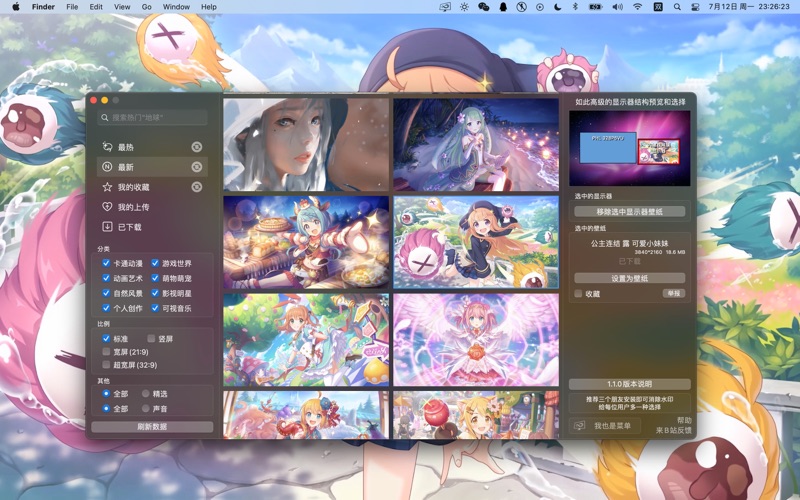Open 我的上传 via the heart-plus icon
Screen dimensions: 800x500
pos(107,207)
